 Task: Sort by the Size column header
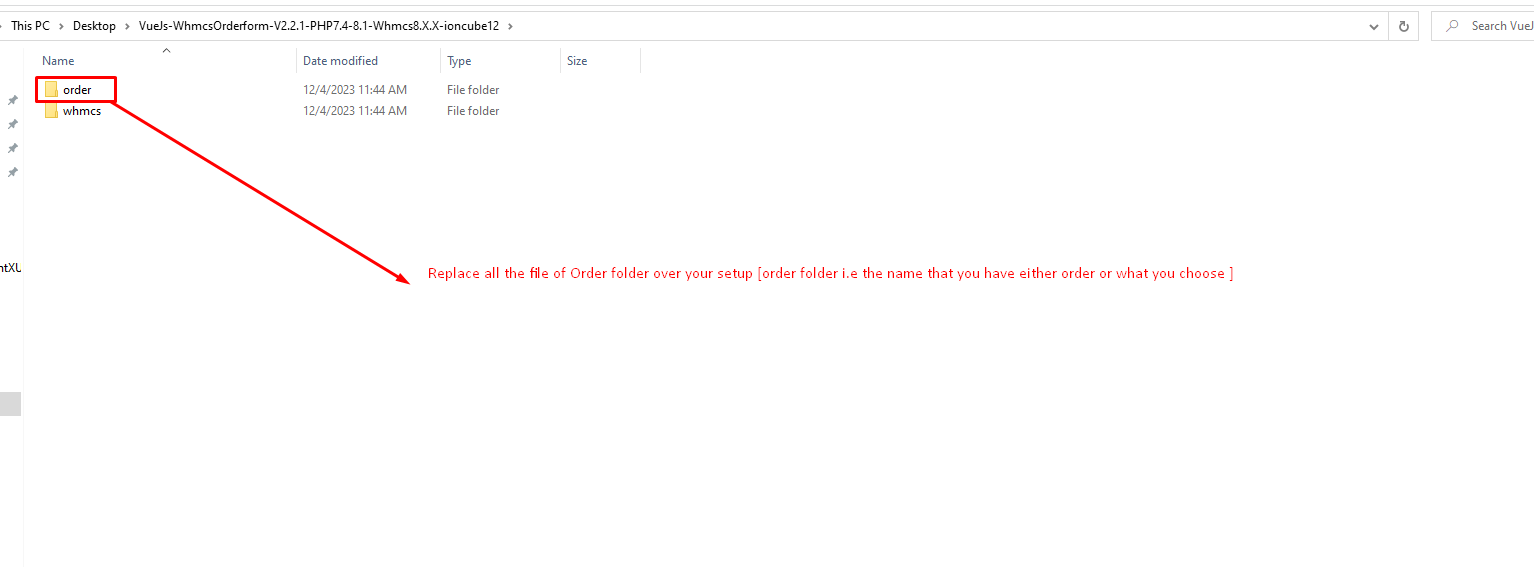[577, 61]
